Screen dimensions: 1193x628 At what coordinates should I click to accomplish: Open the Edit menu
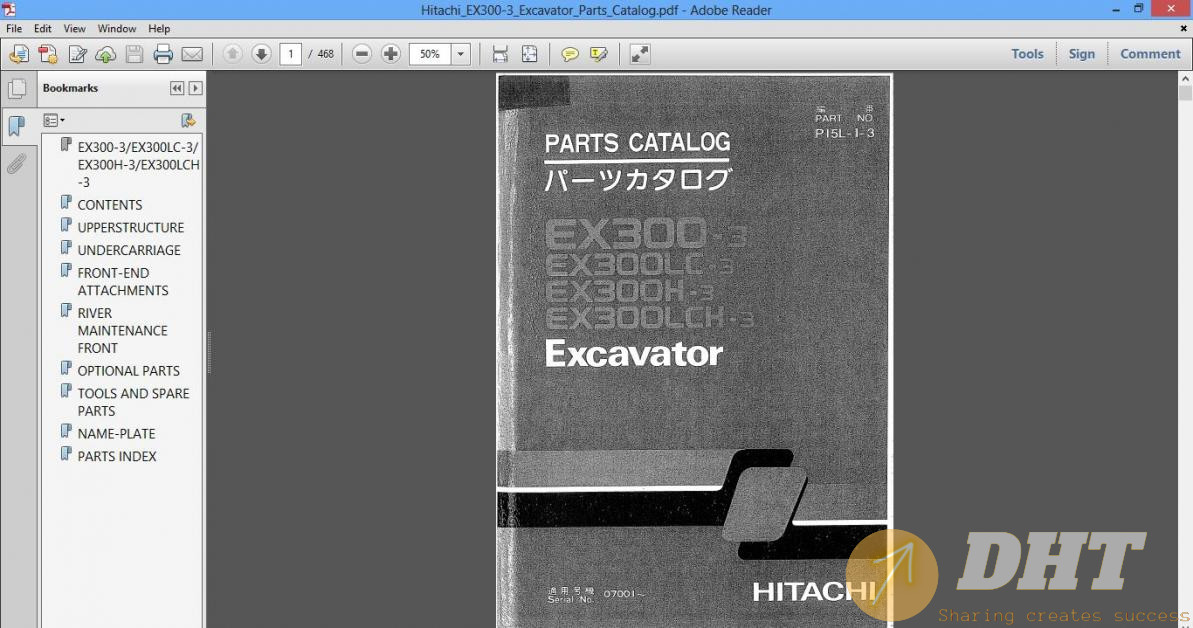(43, 29)
